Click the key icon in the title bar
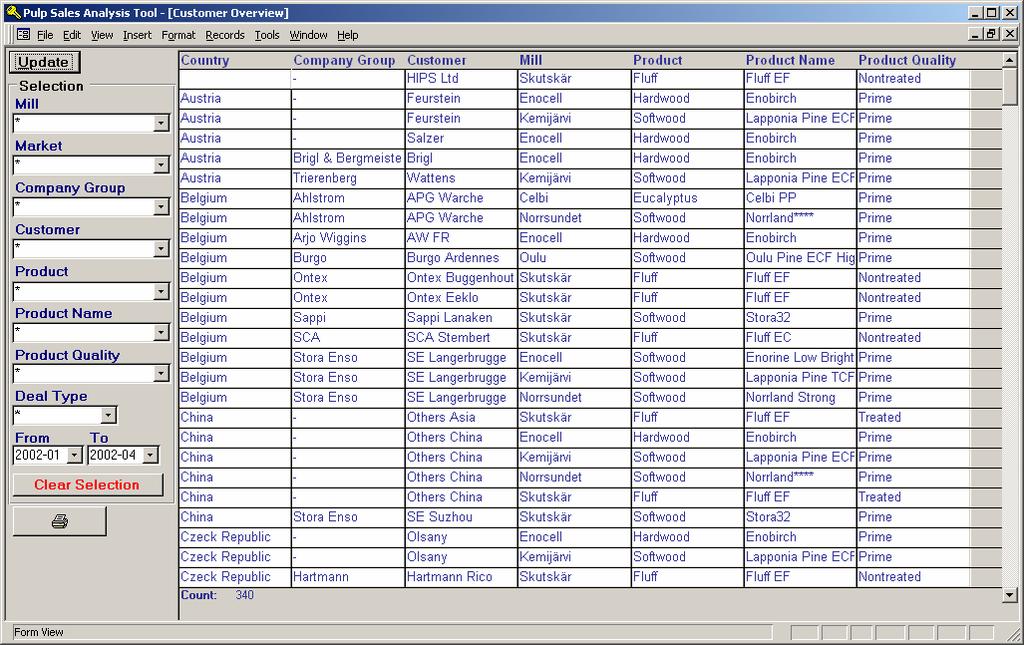1024x645 pixels. (13, 12)
